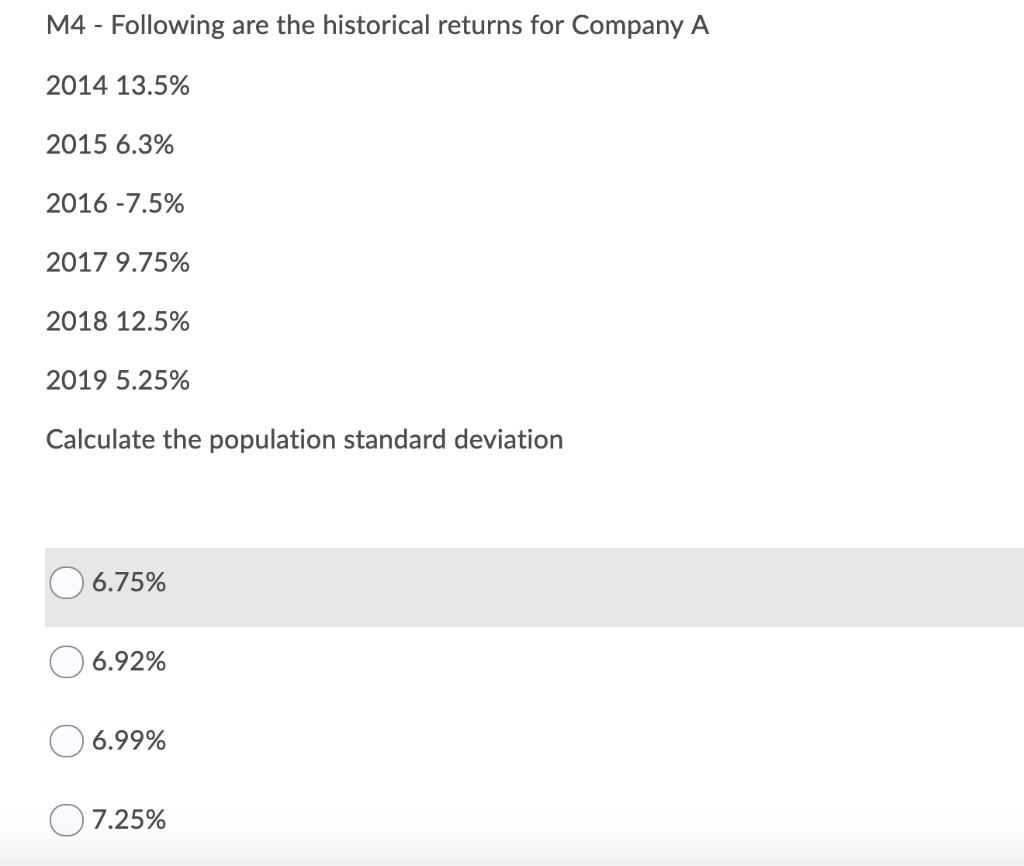
Task: Click the Calculate population standard deviation text
Action: pos(304,440)
